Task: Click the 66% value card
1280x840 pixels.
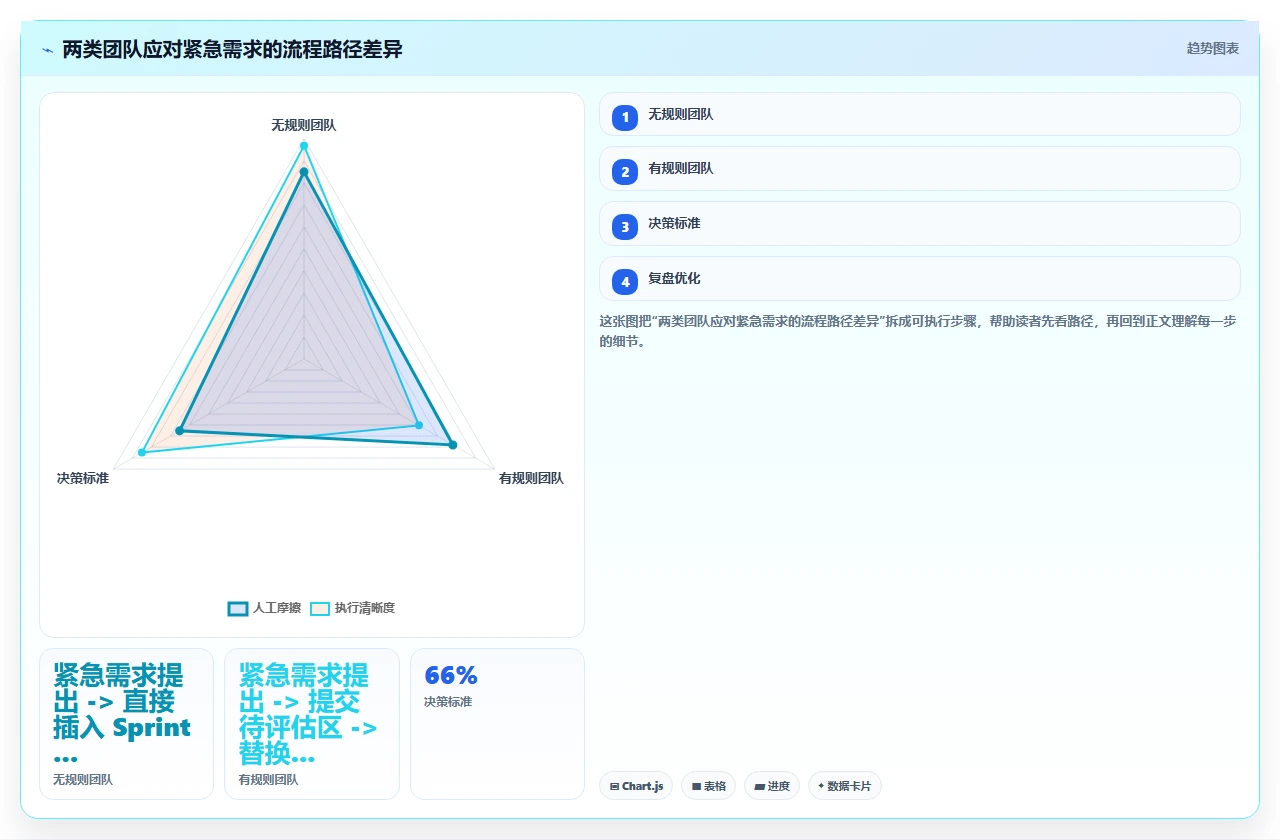Action: point(497,724)
